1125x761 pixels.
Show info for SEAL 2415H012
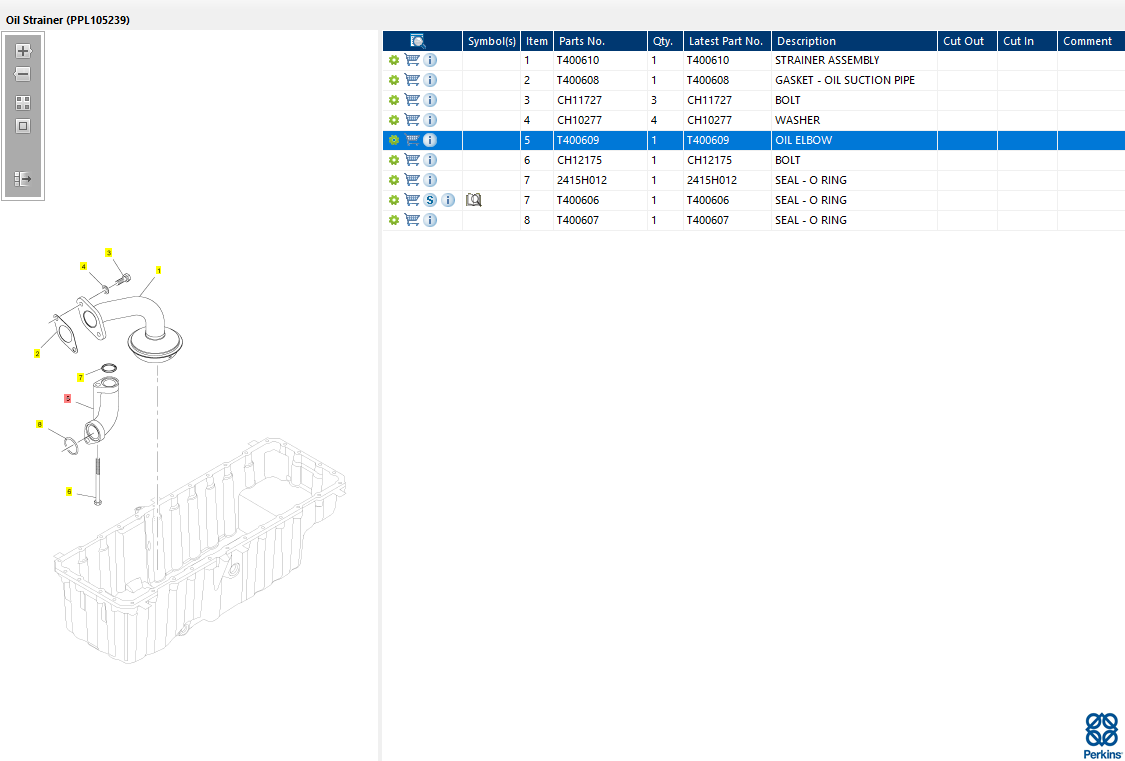pos(430,180)
